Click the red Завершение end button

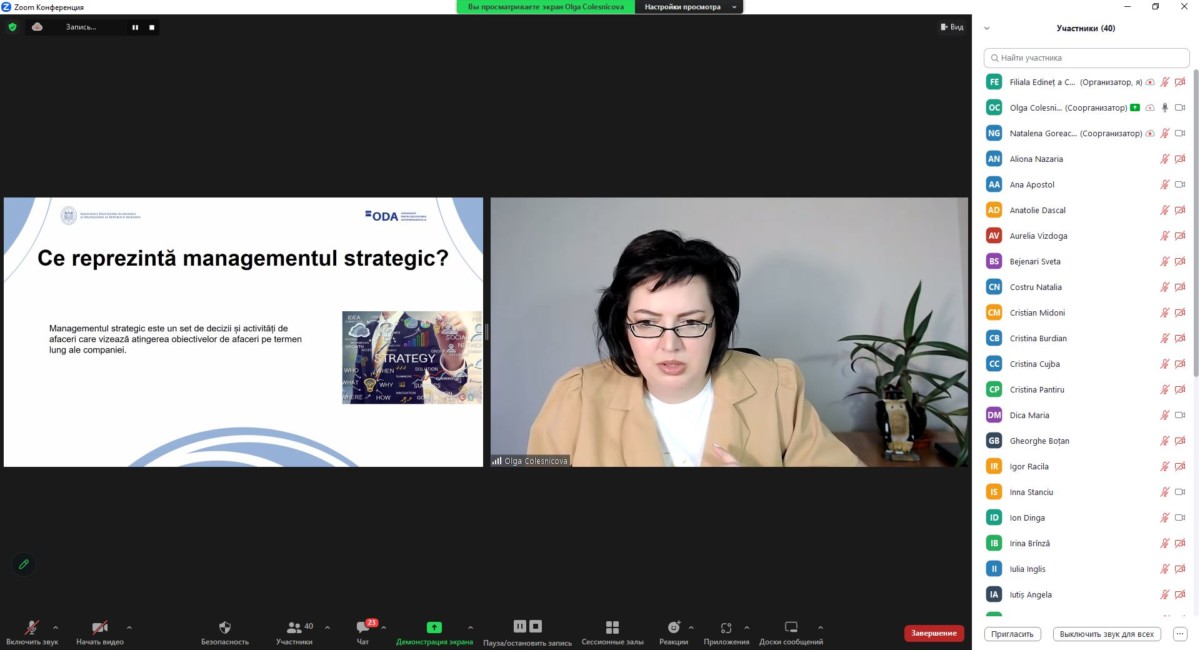[x=934, y=633]
